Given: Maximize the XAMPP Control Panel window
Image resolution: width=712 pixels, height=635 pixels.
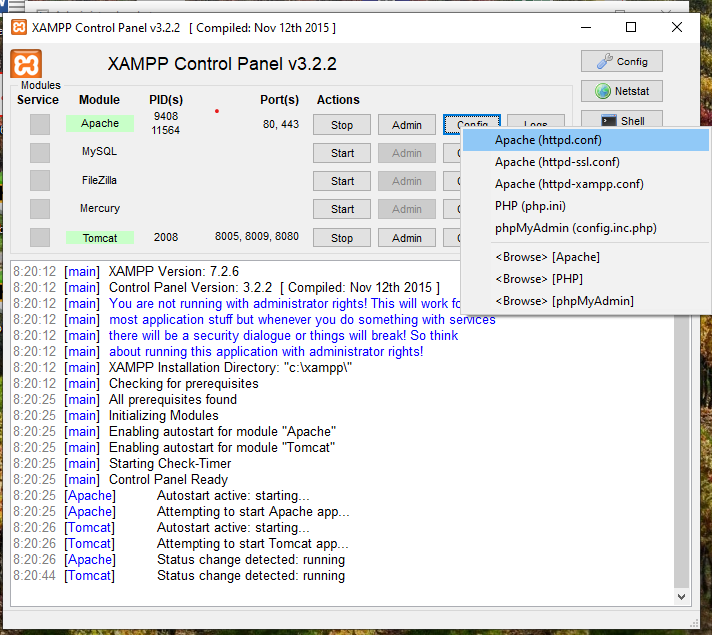Looking at the screenshot, I should 631,28.
